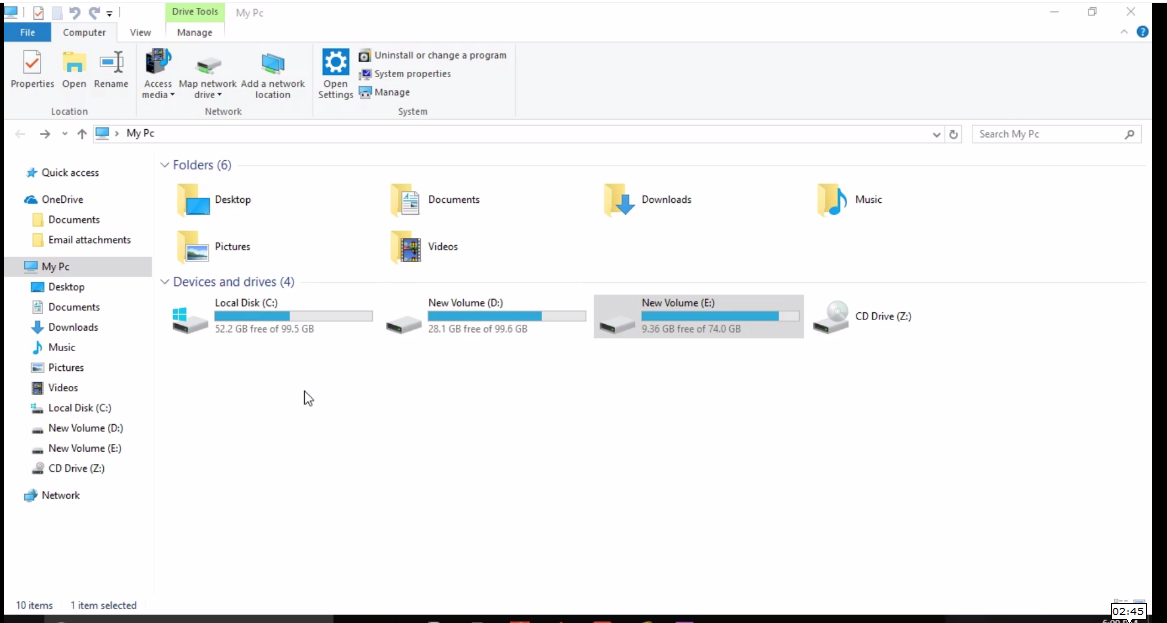The image size is (1167, 623).
Task: Click the Back navigation arrow
Action: [20, 134]
